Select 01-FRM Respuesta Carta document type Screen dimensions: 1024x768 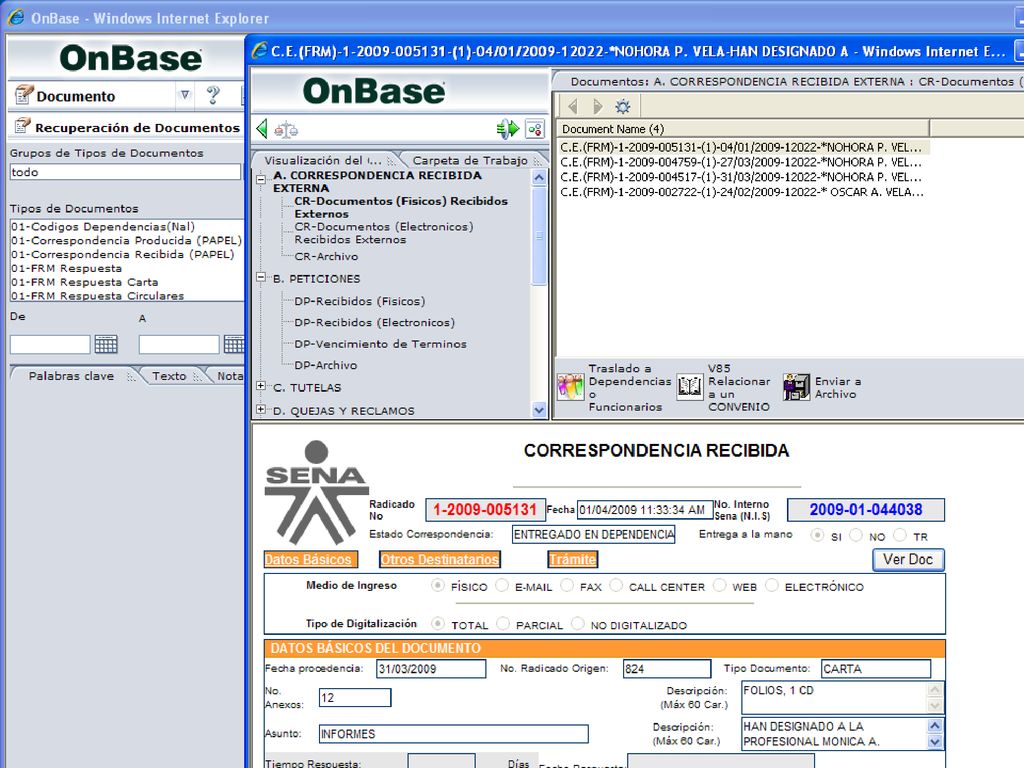tap(85, 281)
